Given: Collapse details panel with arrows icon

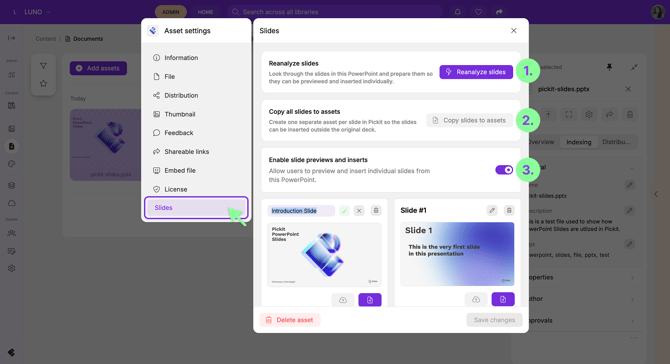Looking at the screenshot, I should coord(634,67).
